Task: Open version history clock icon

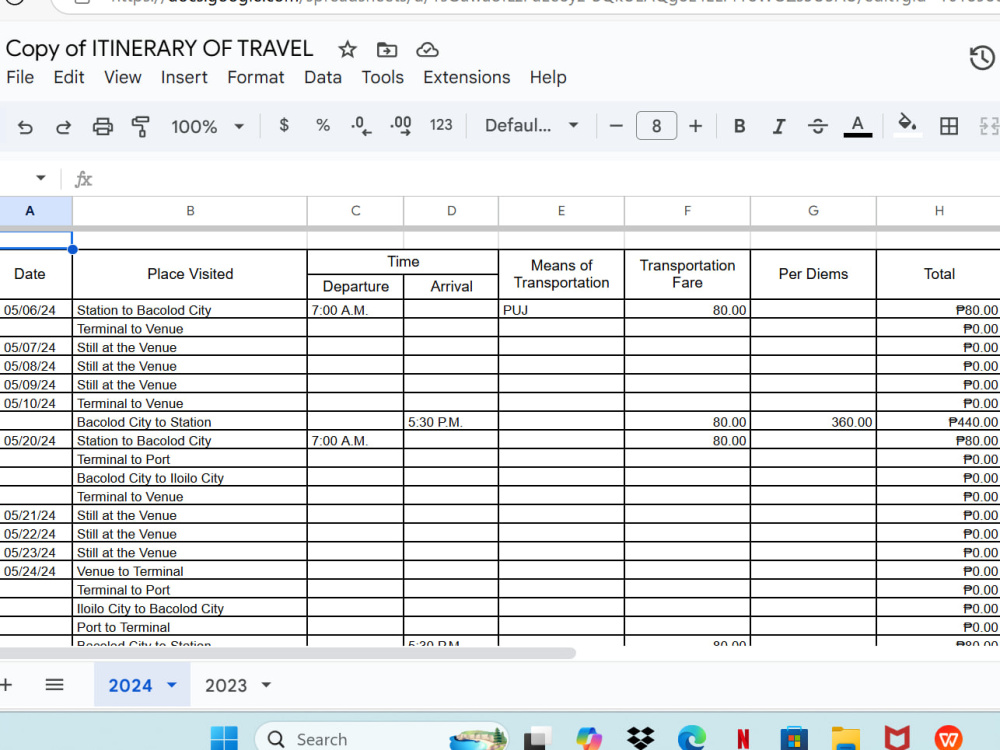Action: point(982,58)
